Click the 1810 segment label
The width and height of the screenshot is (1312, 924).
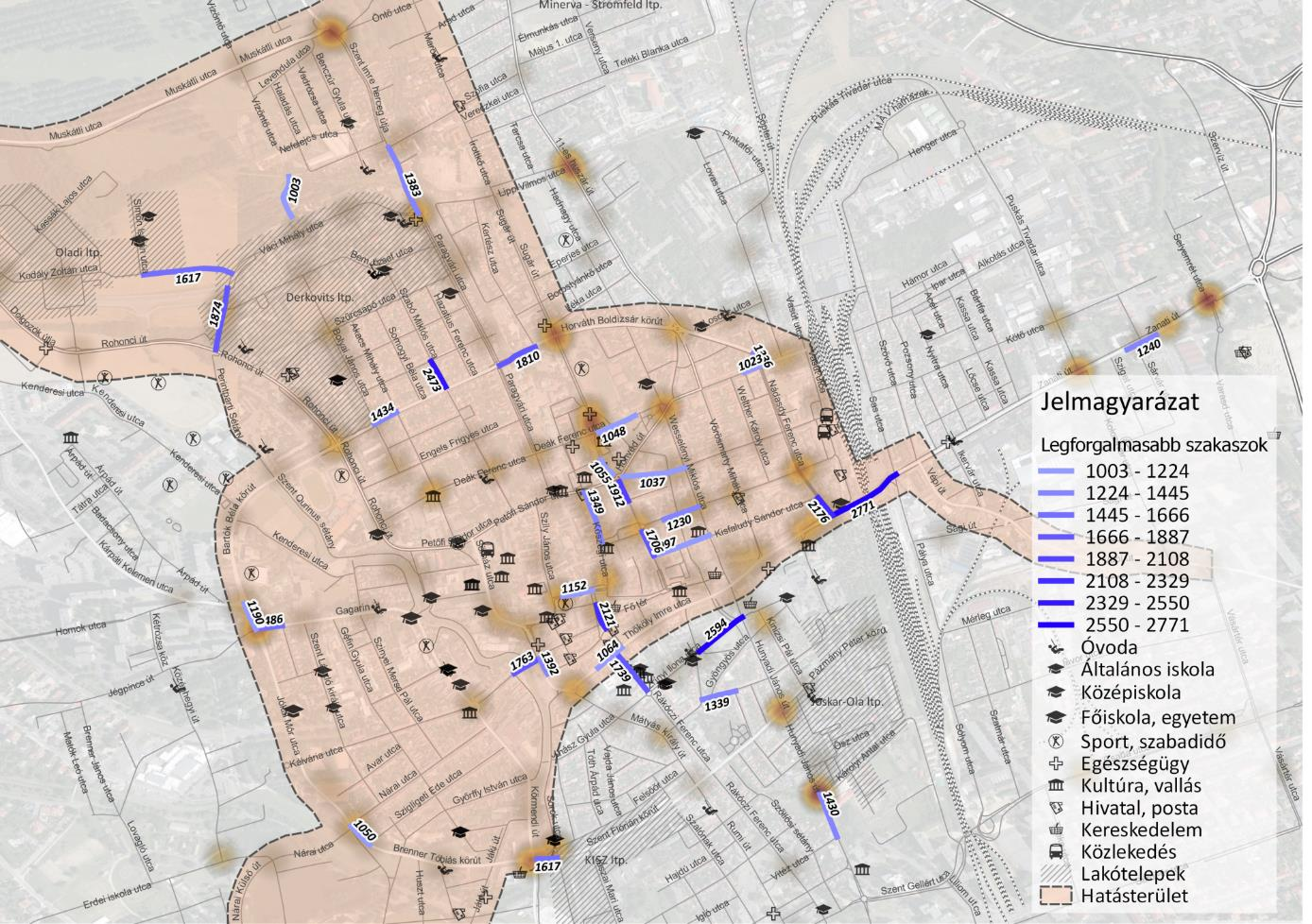point(527,358)
